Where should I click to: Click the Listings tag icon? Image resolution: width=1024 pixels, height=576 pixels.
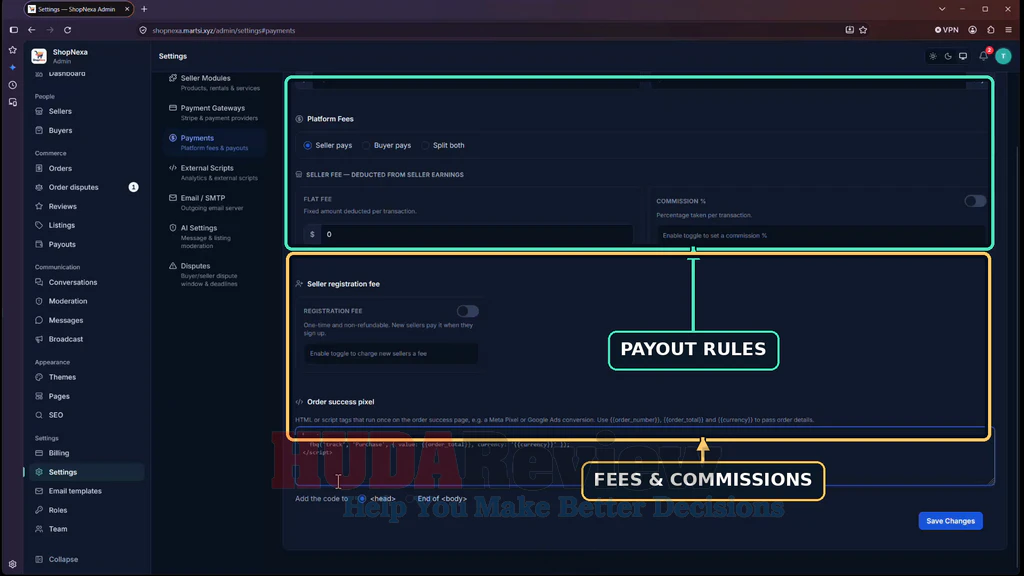click(x=39, y=225)
